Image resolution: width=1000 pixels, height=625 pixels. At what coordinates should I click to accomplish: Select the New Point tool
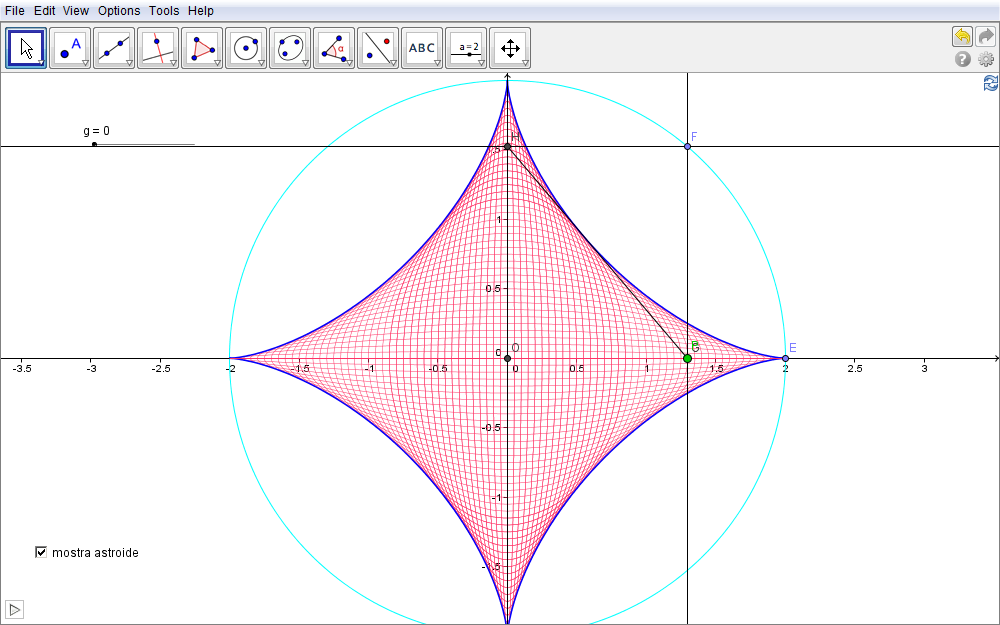[x=70, y=47]
